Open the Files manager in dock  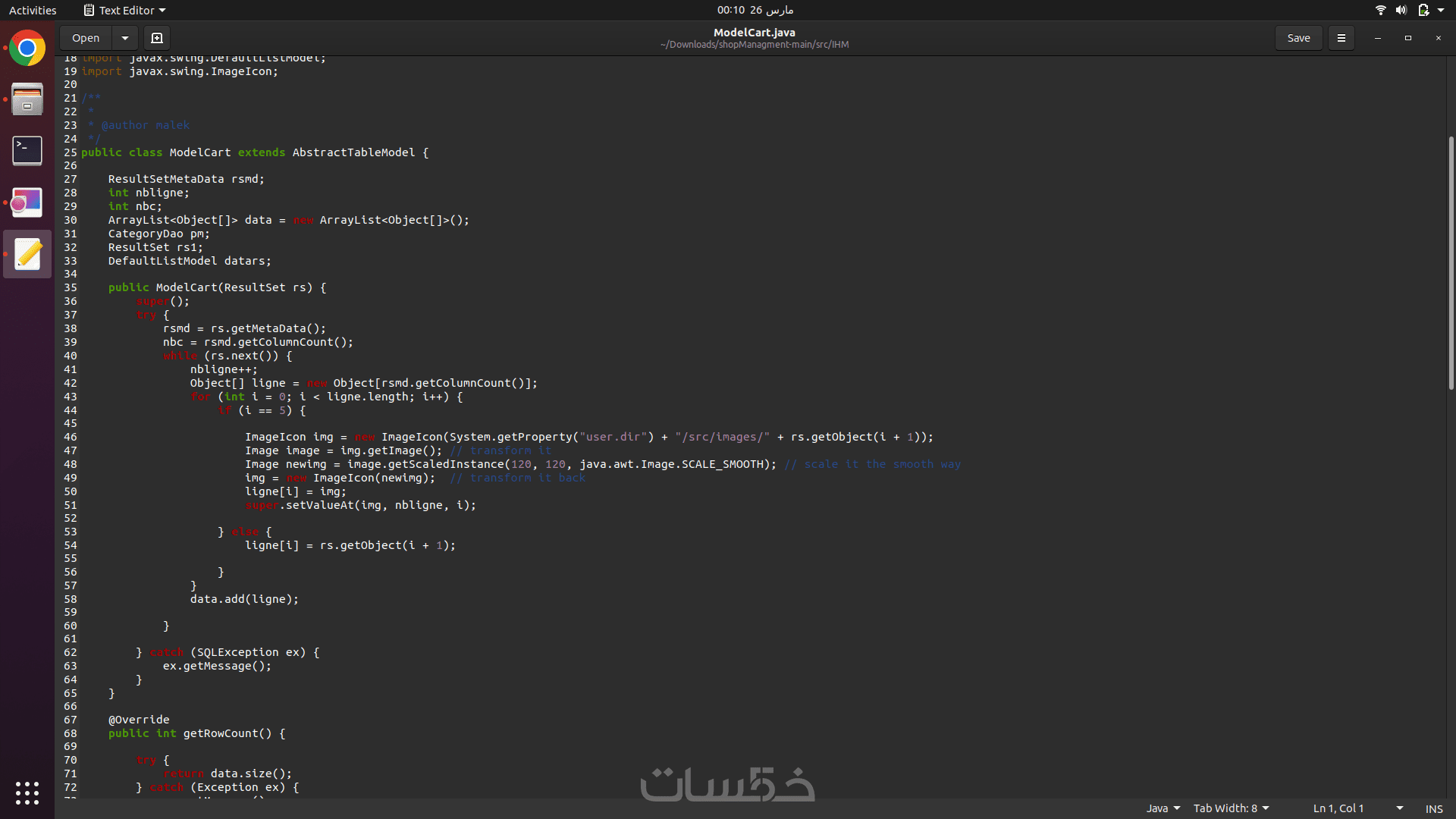point(27,99)
